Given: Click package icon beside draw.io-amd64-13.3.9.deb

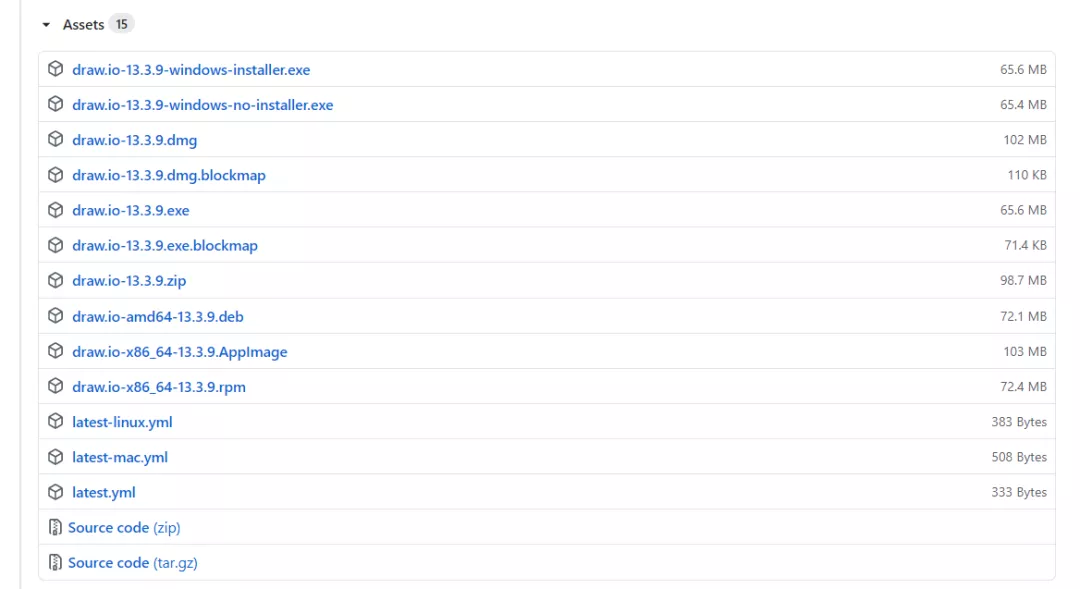Looking at the screenshot, I should pos(56,316).
